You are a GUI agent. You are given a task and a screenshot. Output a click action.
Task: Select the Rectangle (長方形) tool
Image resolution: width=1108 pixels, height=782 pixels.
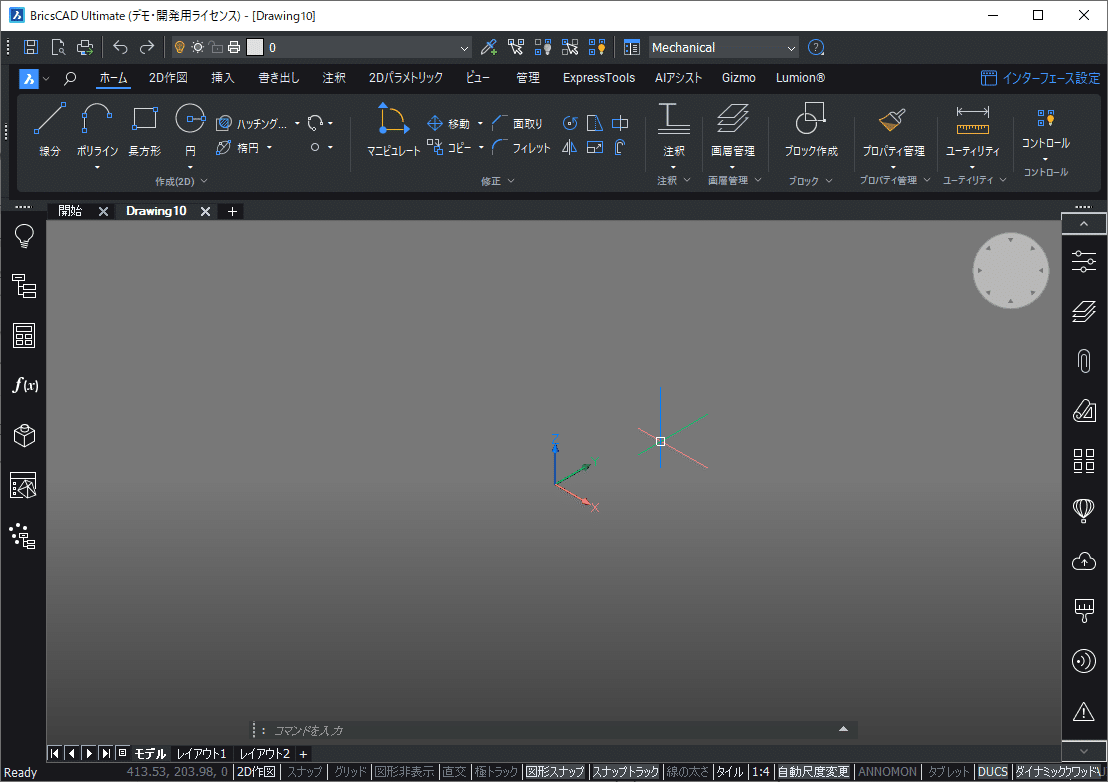point(145,129)
